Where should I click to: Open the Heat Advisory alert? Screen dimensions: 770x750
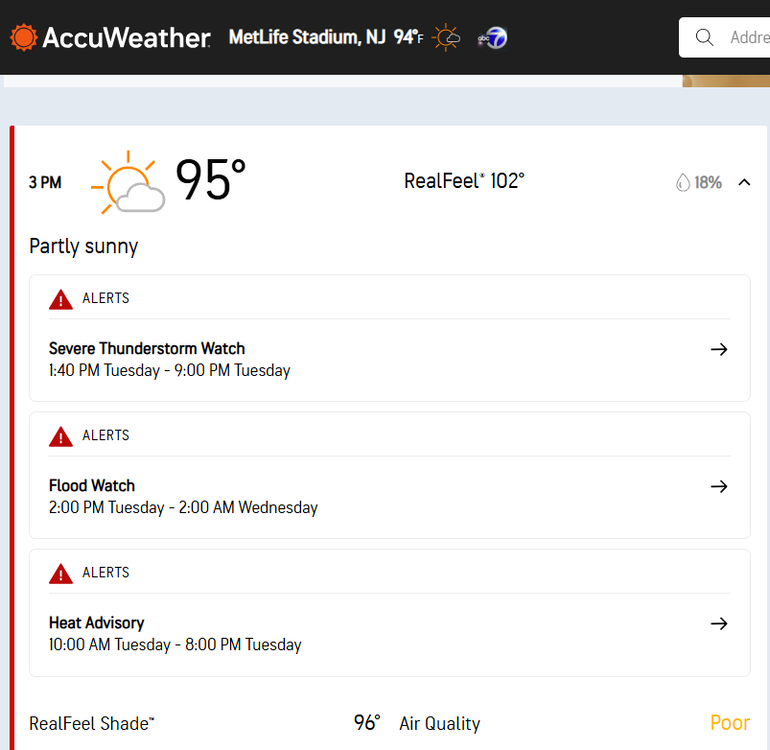click(x=389, y=634)
